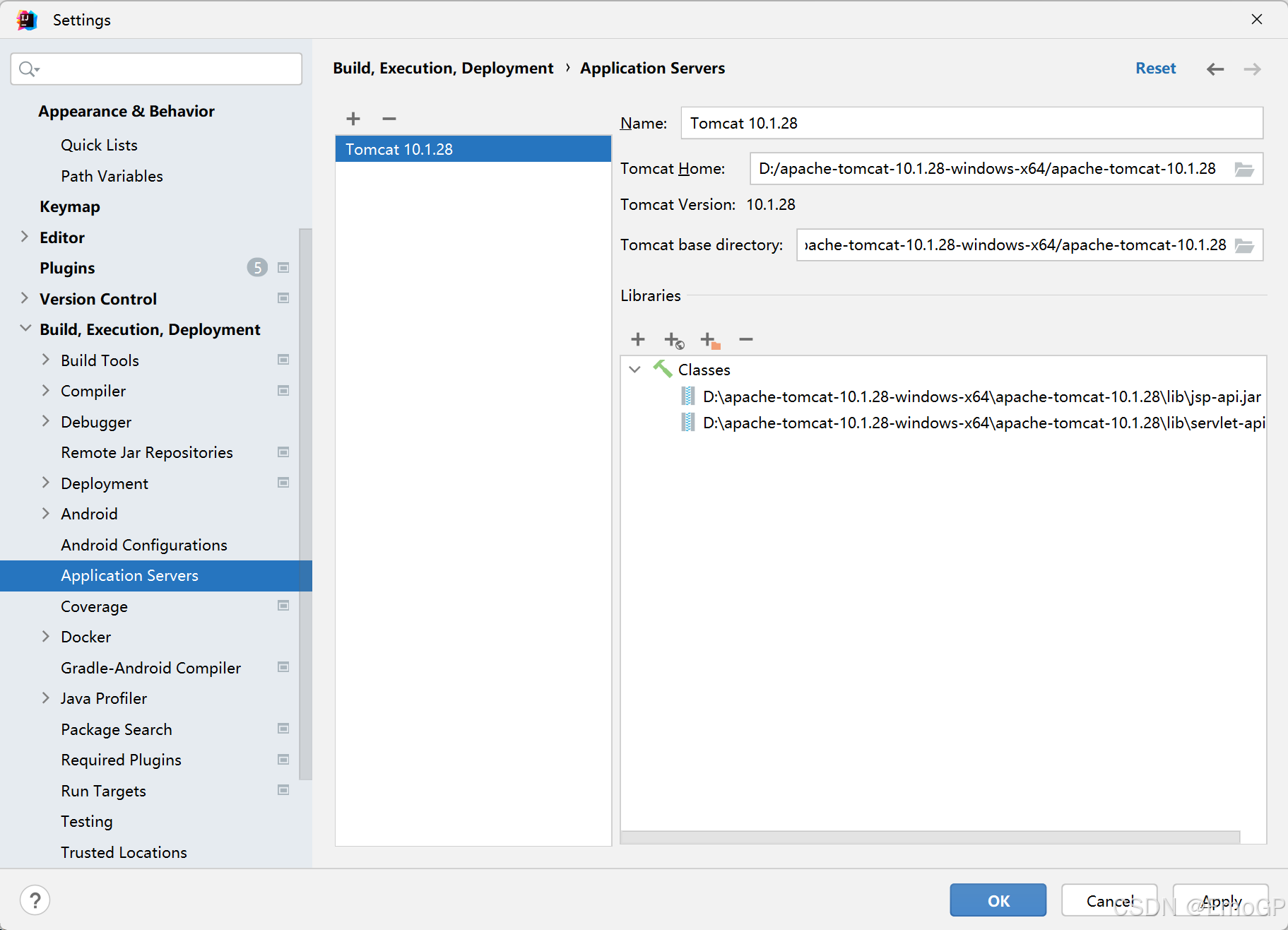
Task: Add library directory with the folder-plus icon
Action: (x=710, y=341)
